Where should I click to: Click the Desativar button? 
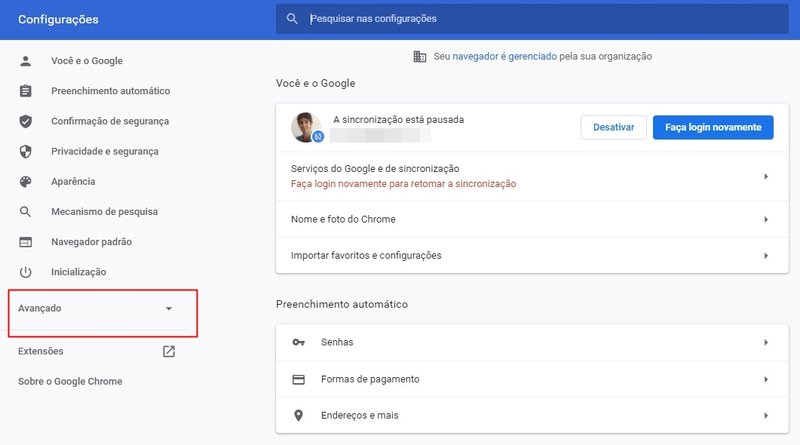point(613,127)
